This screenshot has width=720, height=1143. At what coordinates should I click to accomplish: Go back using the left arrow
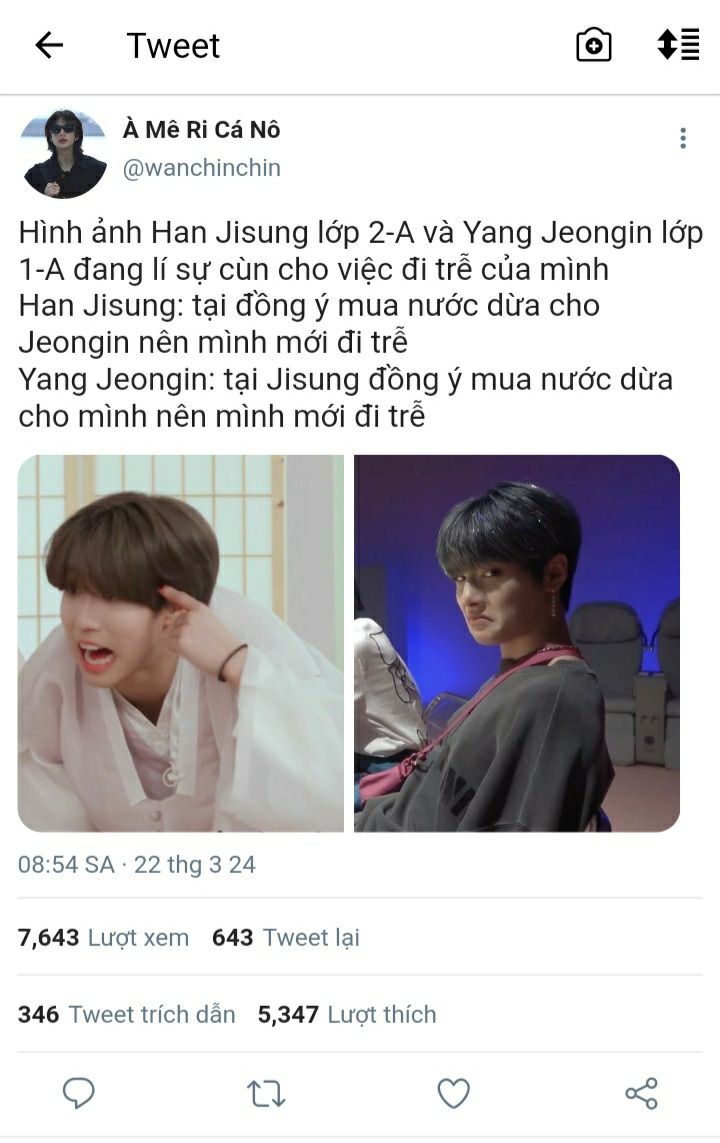click(x=50, y=46)
